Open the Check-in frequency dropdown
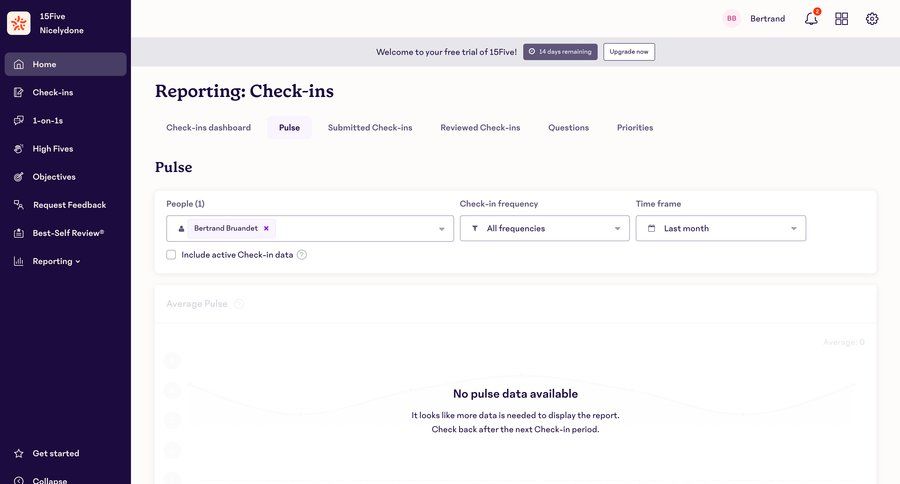The height and width of the screenshot is (484, 900). [545, 229]
